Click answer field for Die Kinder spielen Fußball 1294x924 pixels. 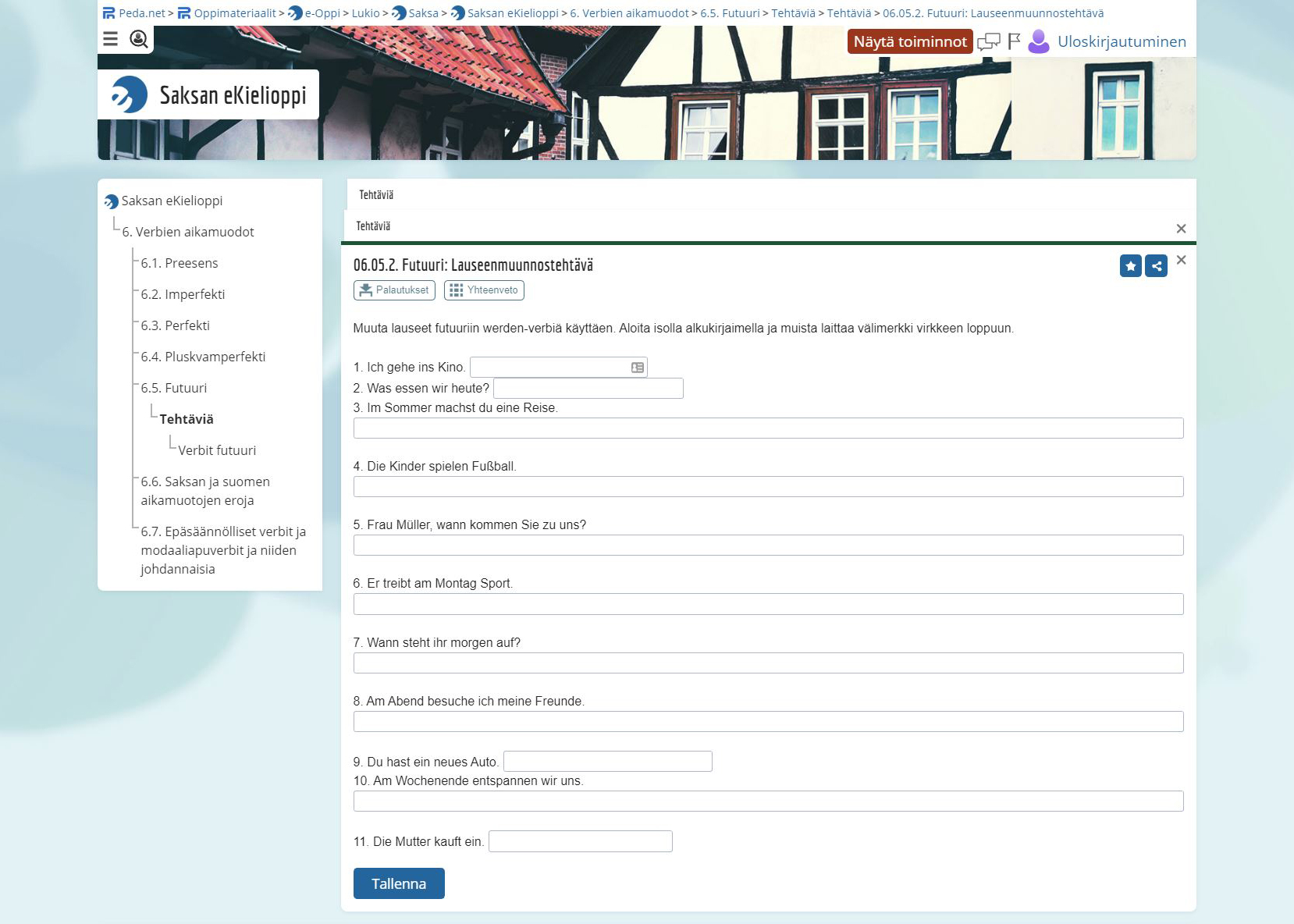pos(768,487)
